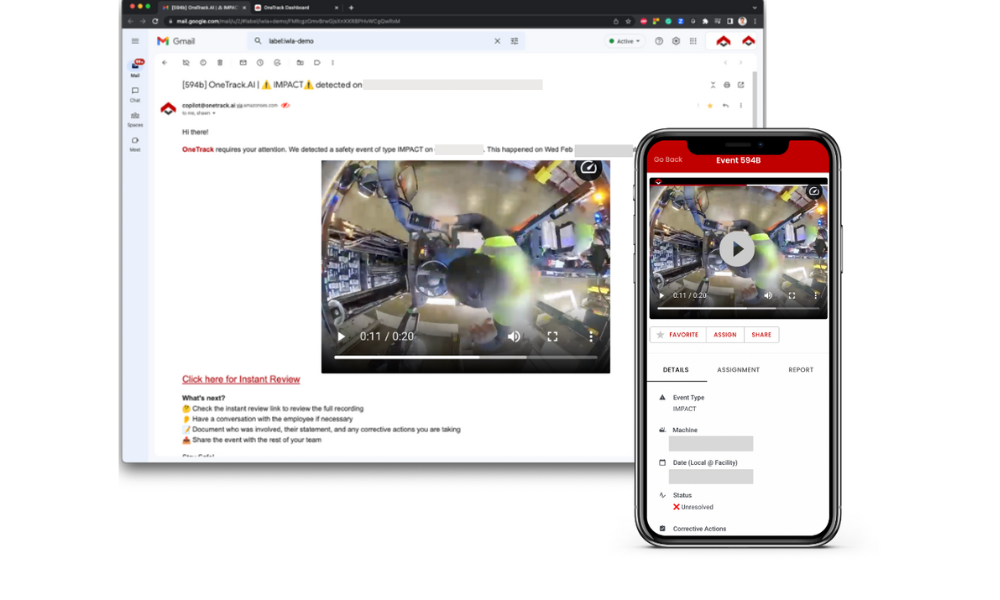Click the delete trash icon in email toolbar
1000x600 pixels.
pos(220,63)
